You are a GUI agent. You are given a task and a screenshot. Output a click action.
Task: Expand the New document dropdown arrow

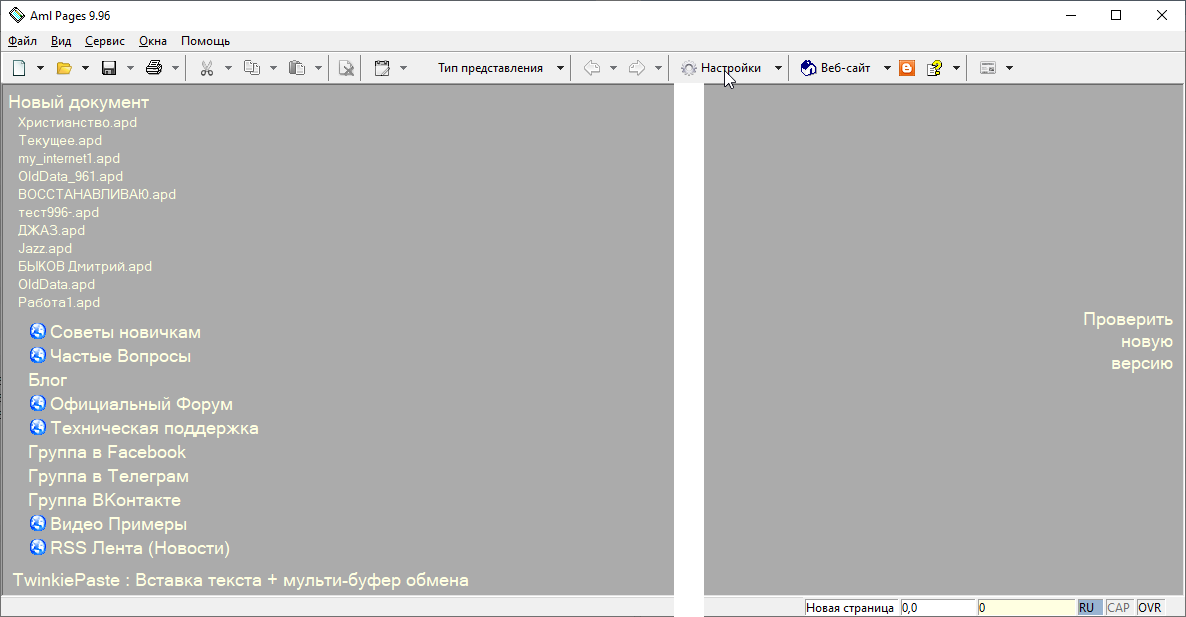click(x=40, y=68)
